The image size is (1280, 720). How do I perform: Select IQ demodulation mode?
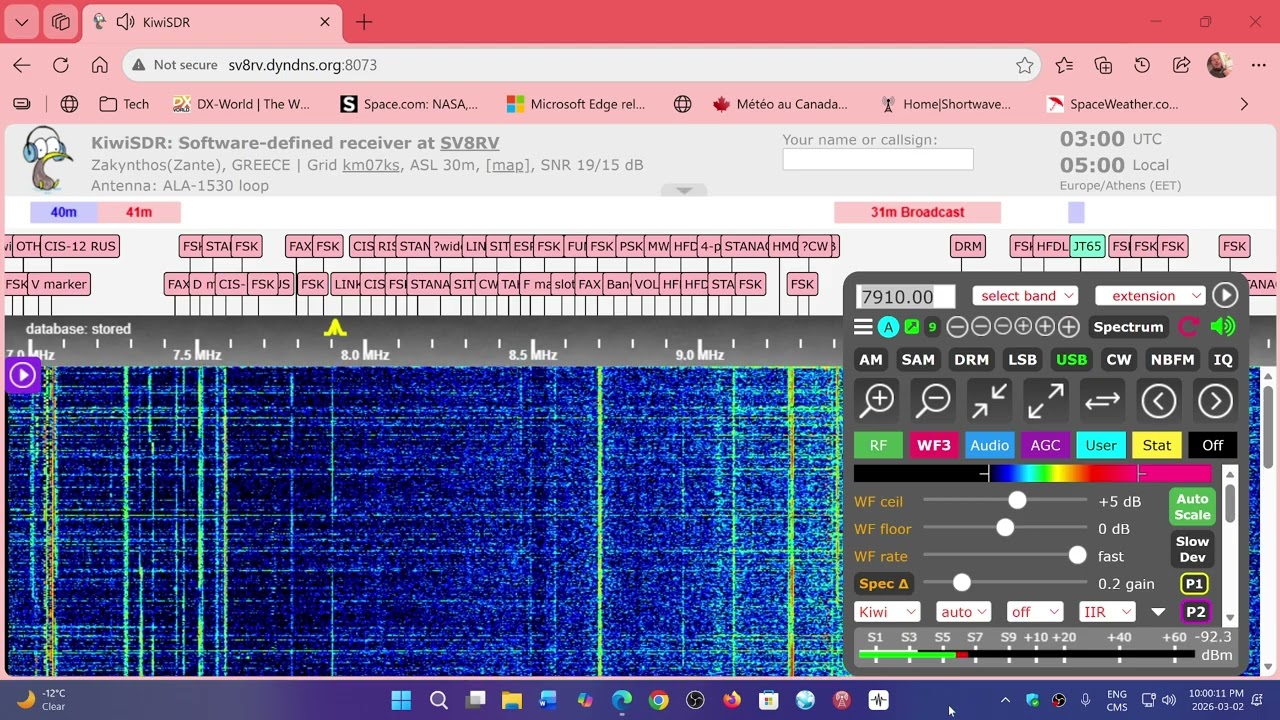(1222, 360)
